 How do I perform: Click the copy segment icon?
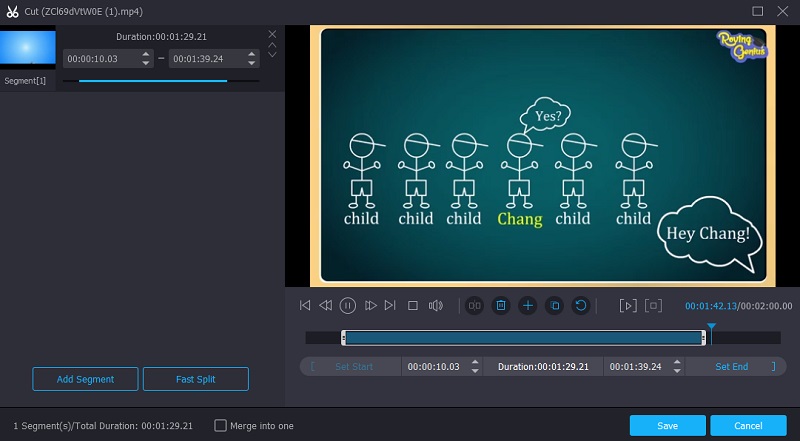(x=554, y=305)
